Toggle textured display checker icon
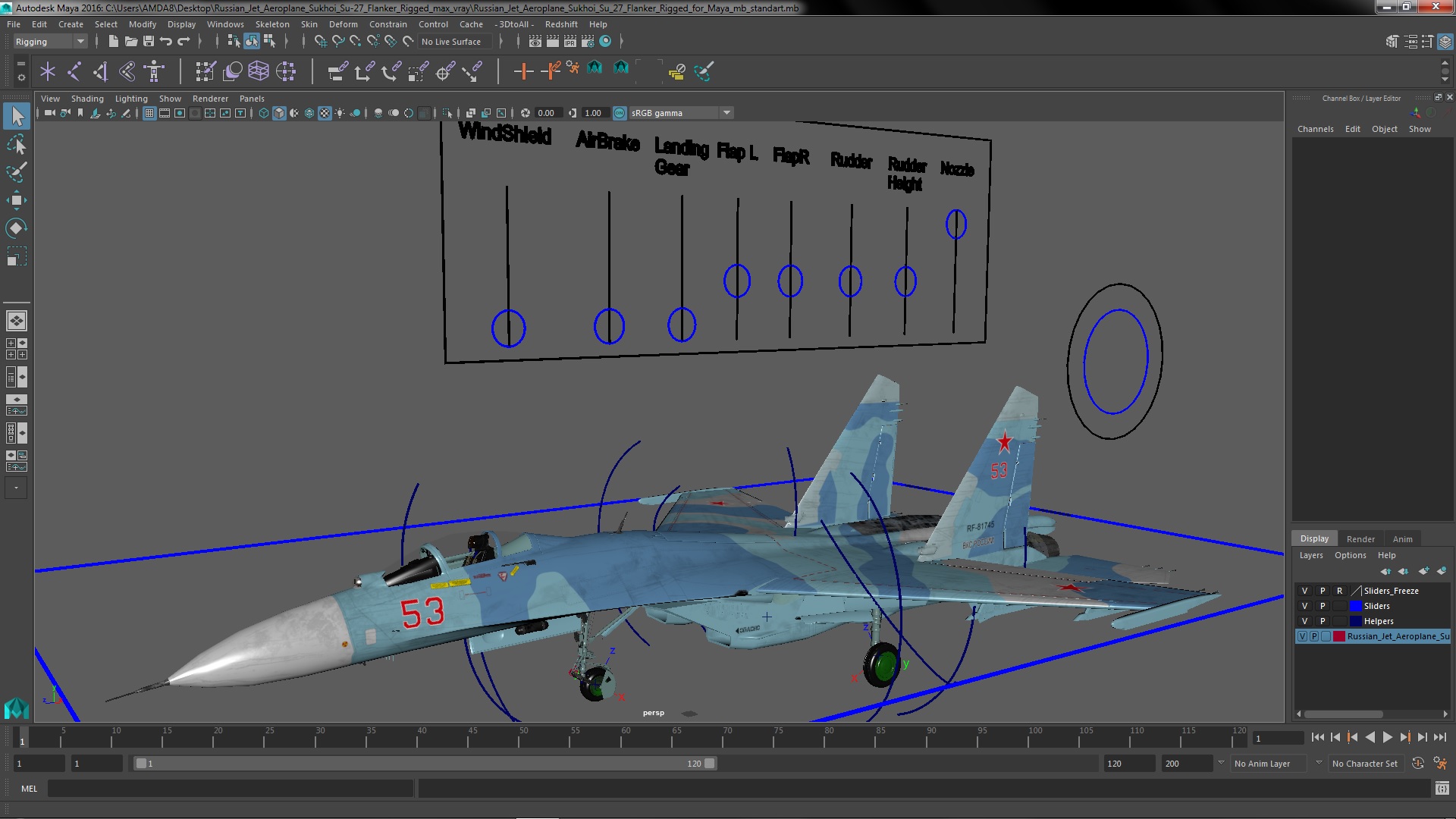Viewport: 1456px width, 819px height. point(325,113)
